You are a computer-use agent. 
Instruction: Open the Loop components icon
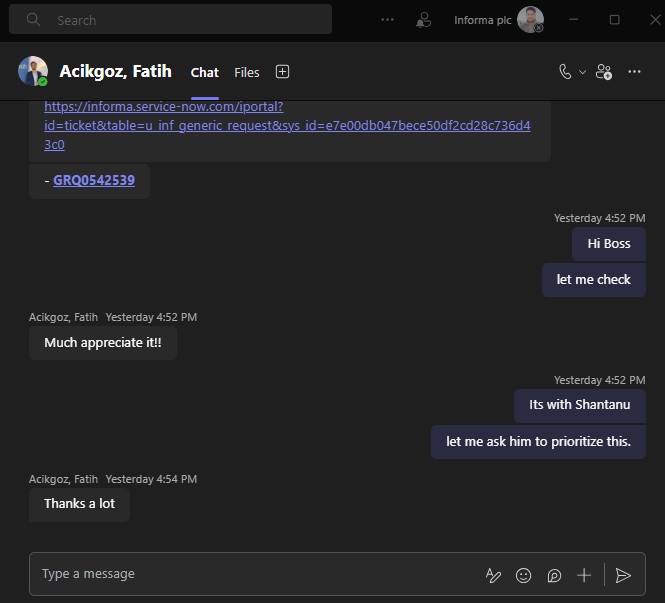pos(554,575)
